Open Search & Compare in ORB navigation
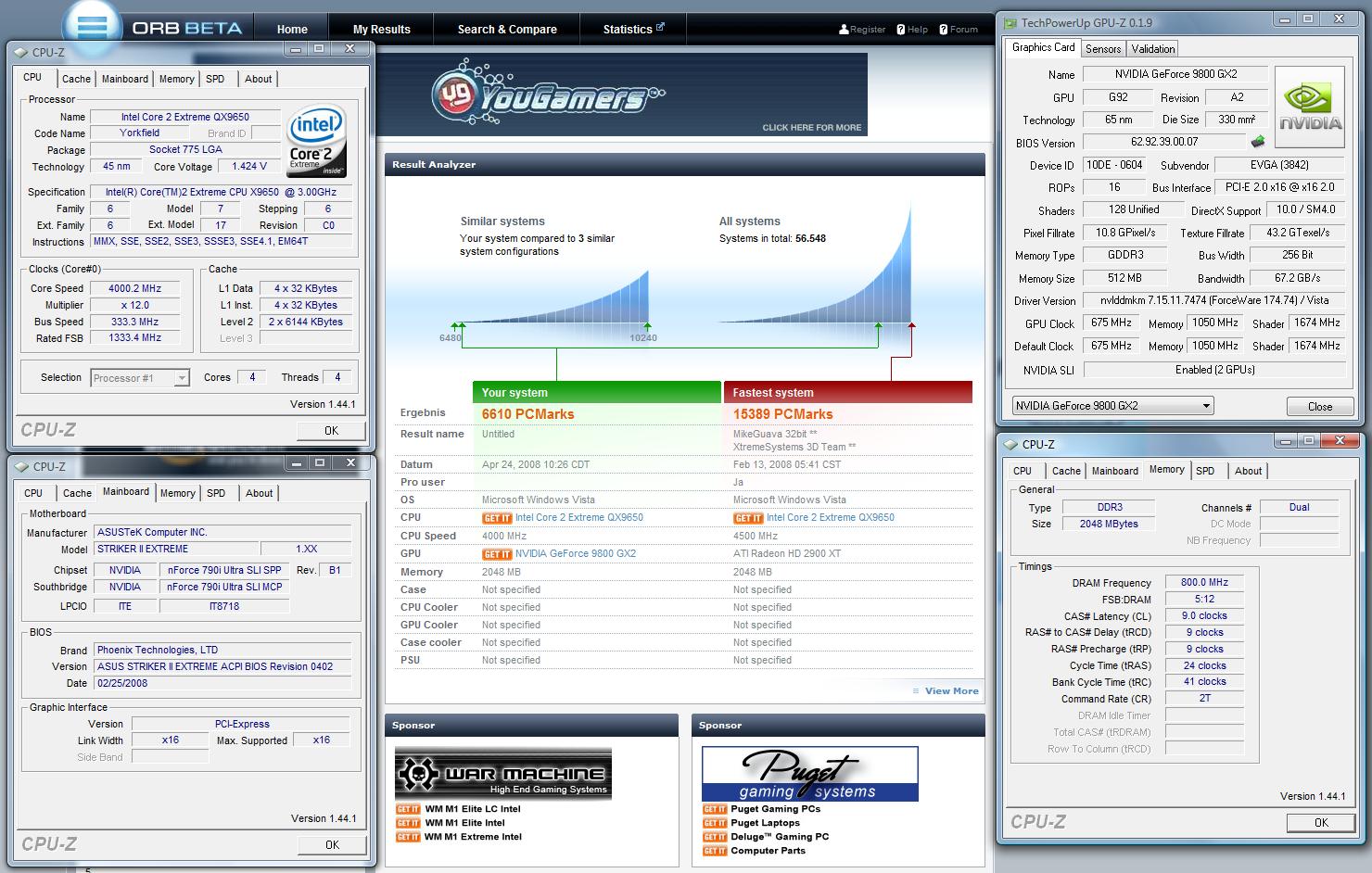 (x=507, y=30)
